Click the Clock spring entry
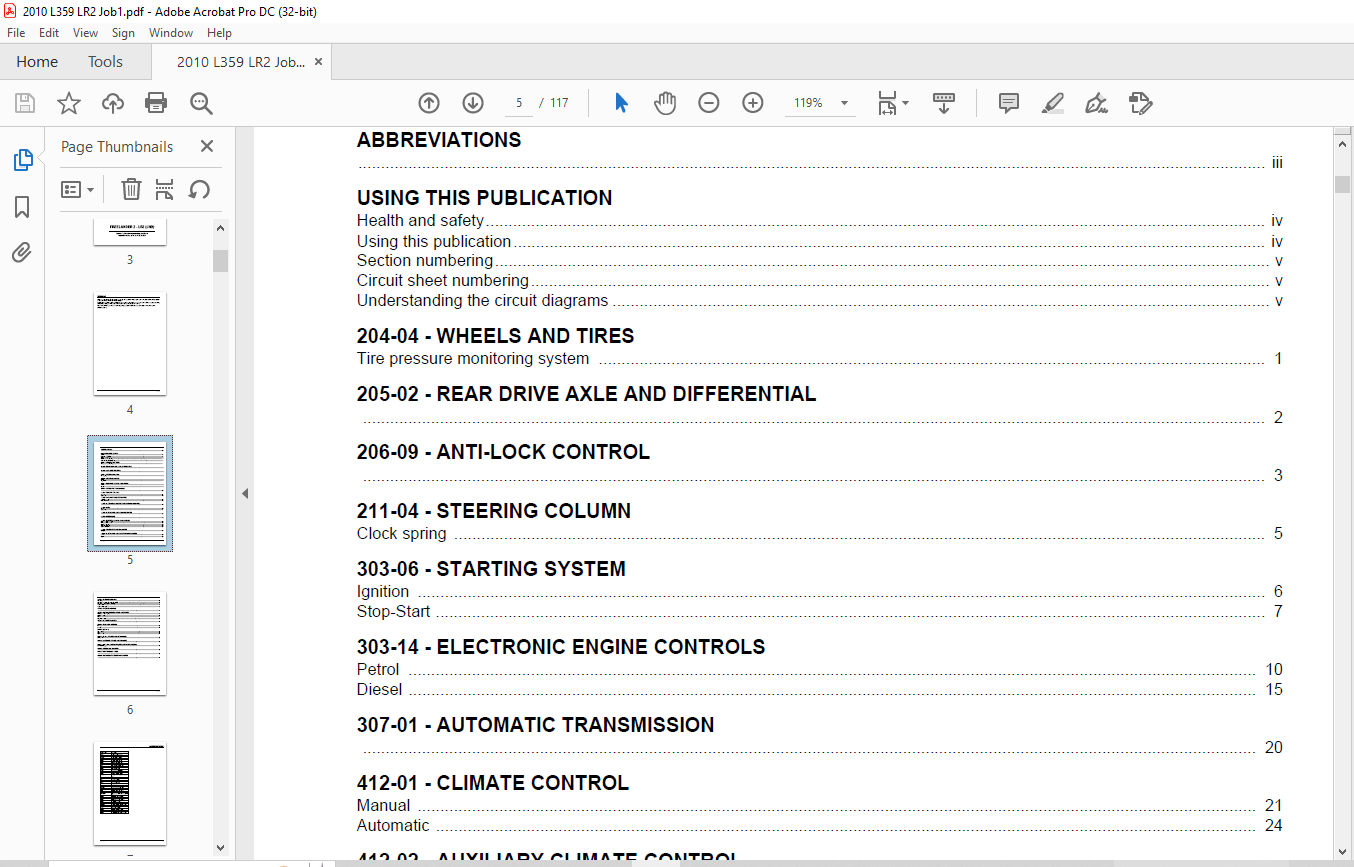 click(402, 533)
